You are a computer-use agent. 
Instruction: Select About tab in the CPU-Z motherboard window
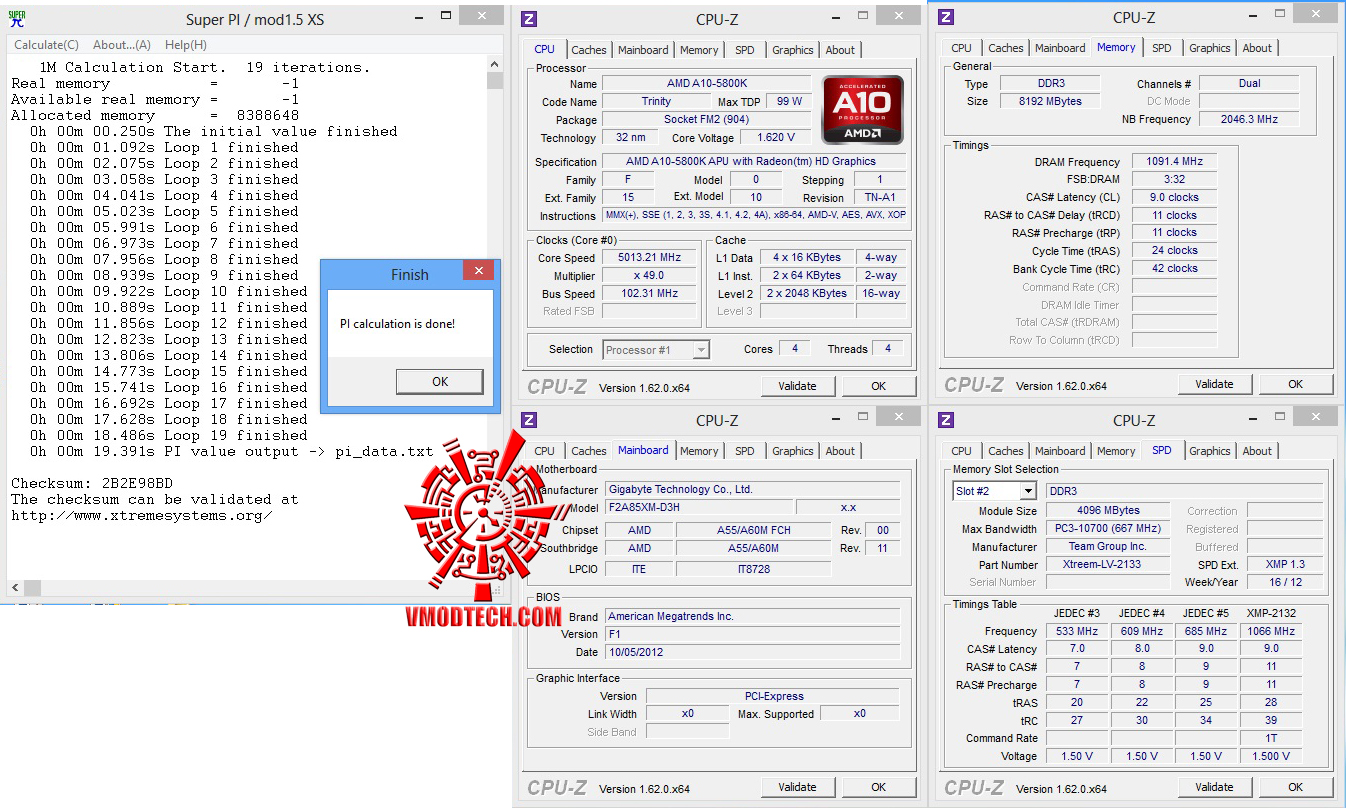[x=840, y=451]
